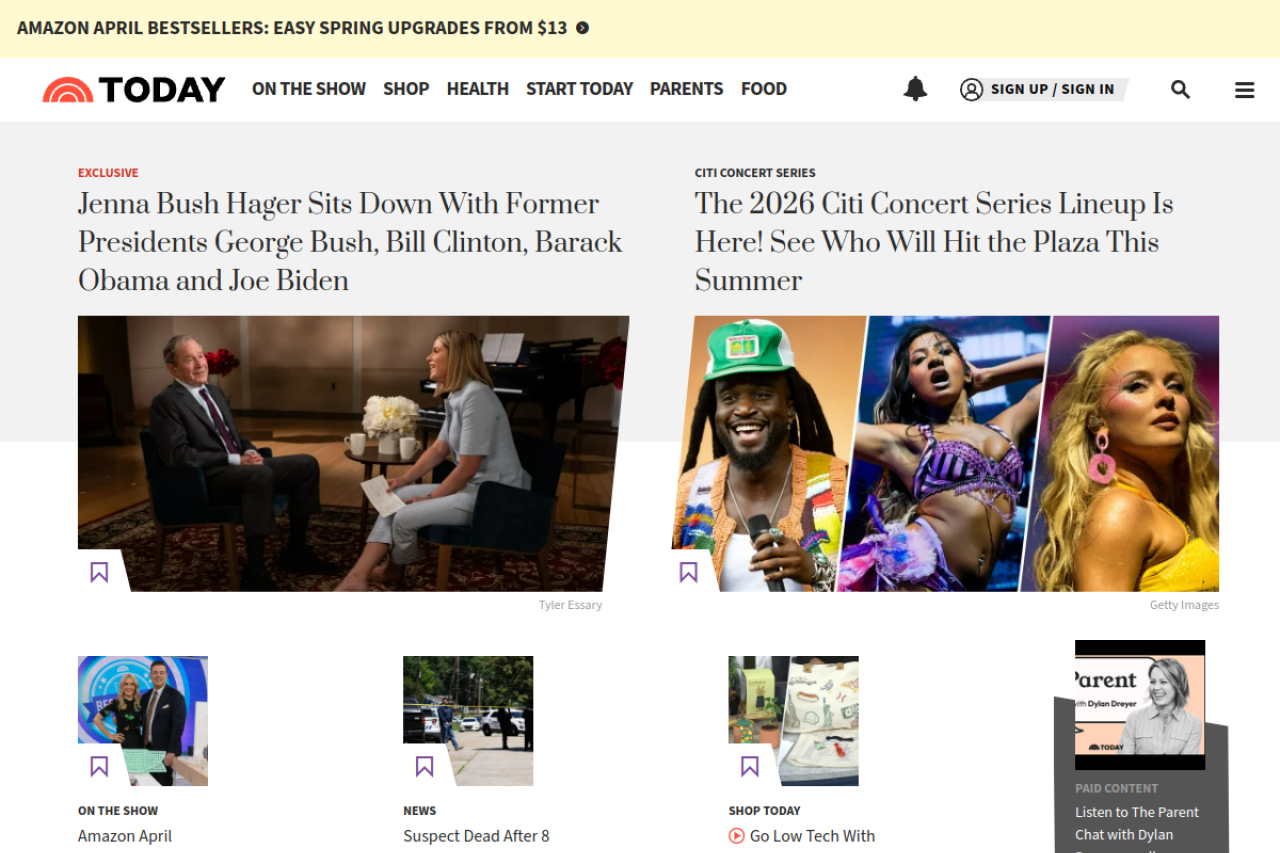Open the Amazon April thumbnail

[143, 721]
